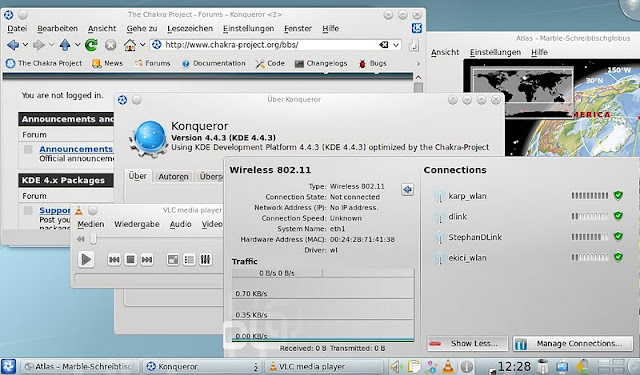
Task: Switch to VLC media player taskbar entry
Action: tap(324, 367)
